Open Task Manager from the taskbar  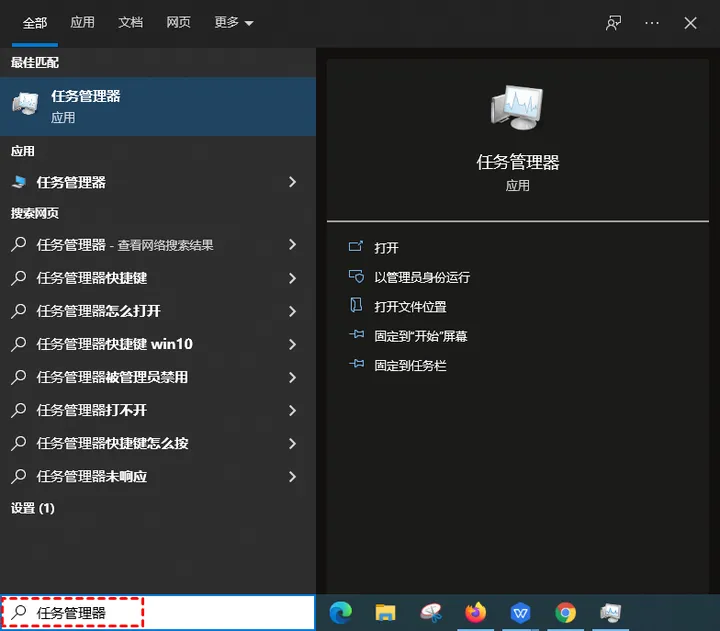(x=610, y=613)
